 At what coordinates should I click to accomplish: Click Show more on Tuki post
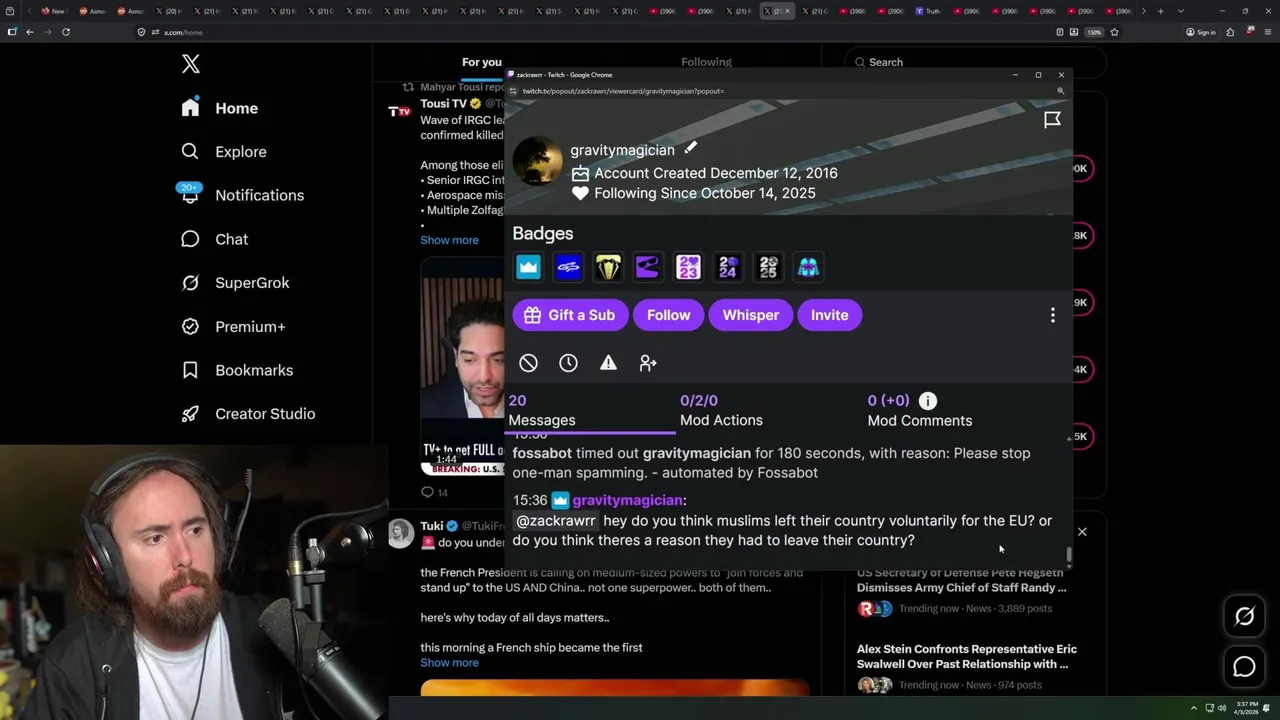coord(449,663)
